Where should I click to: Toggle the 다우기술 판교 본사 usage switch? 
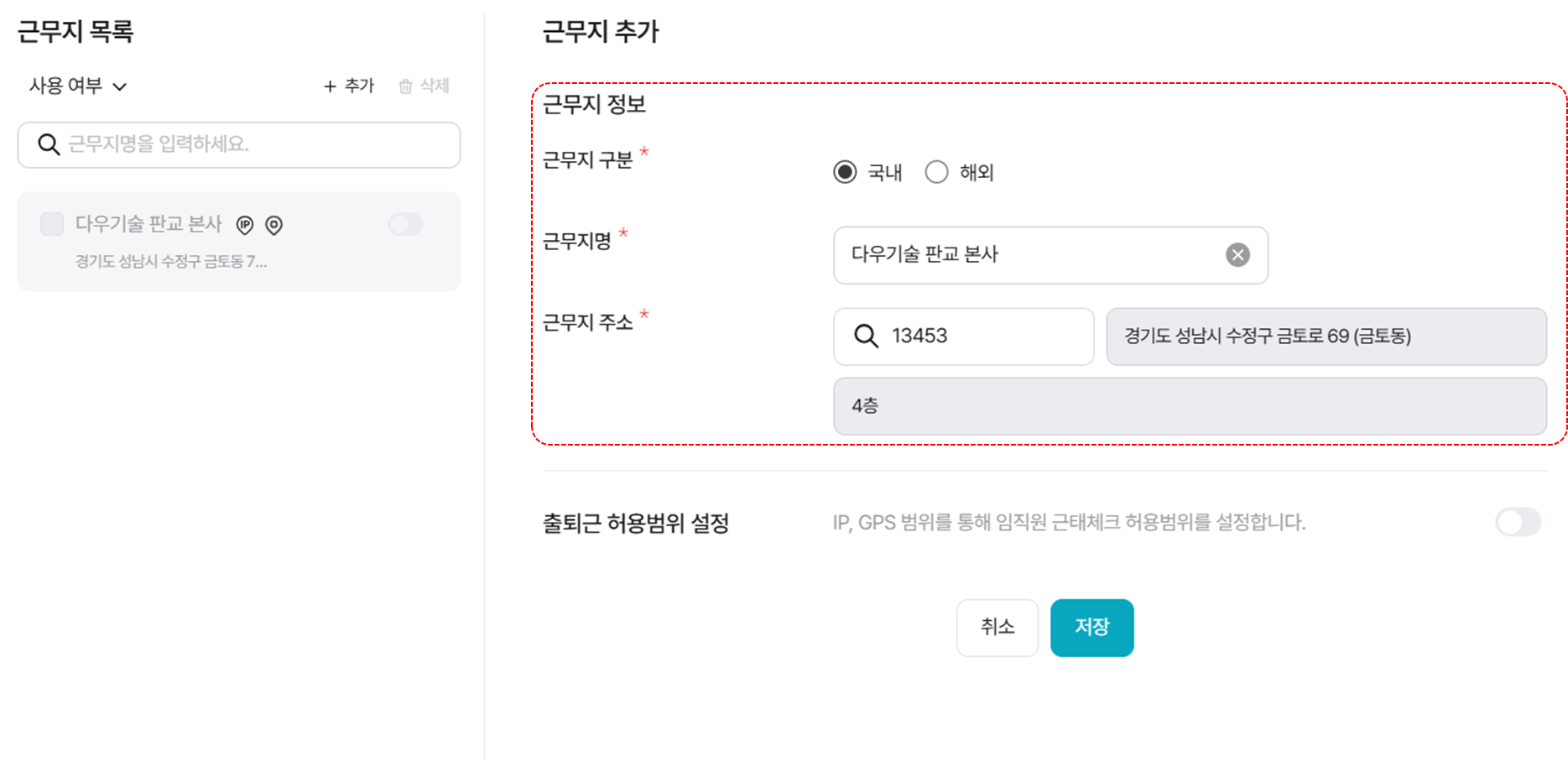coord(405,224)
